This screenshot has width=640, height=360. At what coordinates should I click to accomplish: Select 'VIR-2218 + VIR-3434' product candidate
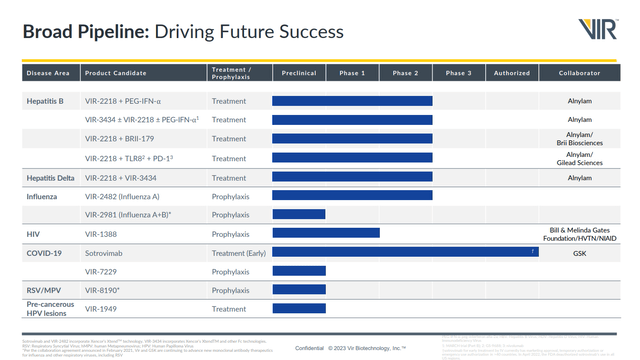[120, 178]
